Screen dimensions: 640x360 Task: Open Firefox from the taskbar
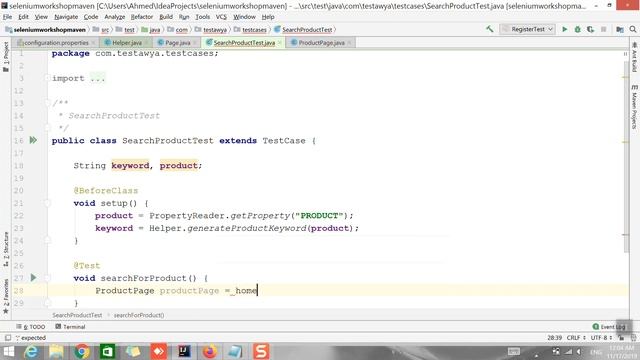coord(210,351)
